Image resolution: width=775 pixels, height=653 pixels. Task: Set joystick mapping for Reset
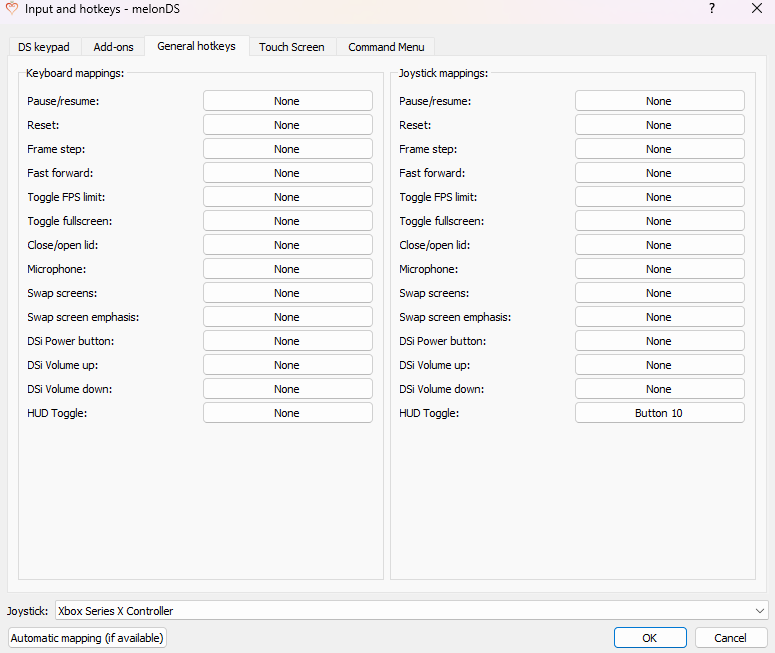[659, 125]
